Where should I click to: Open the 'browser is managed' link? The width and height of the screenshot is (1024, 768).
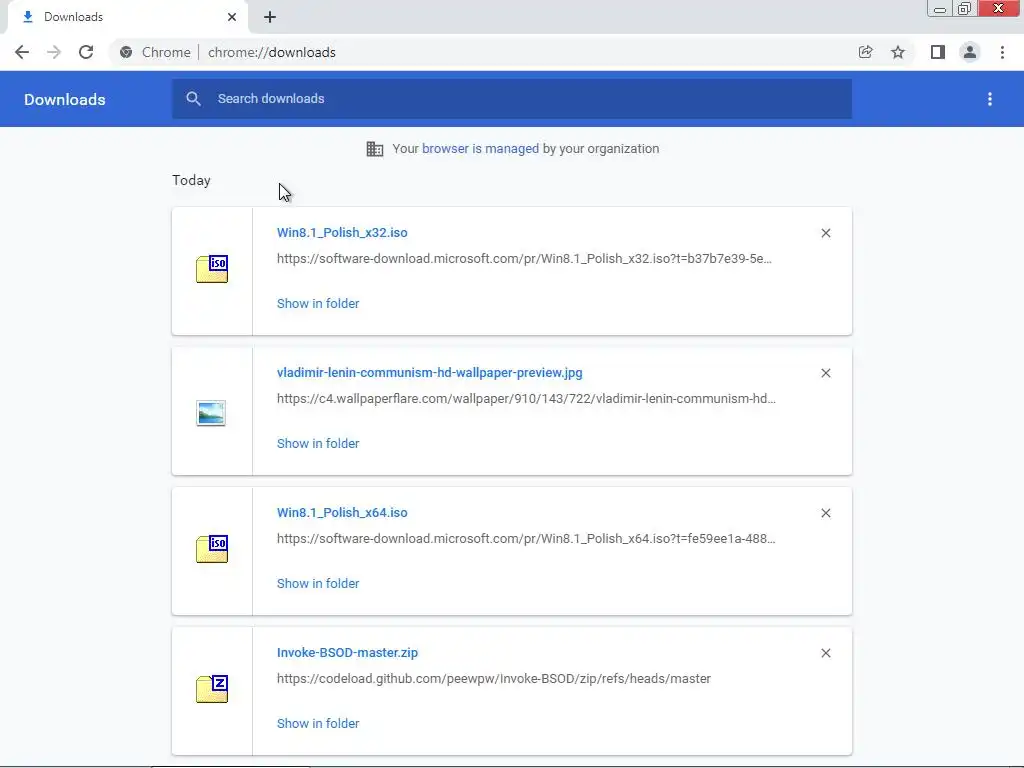480,149
